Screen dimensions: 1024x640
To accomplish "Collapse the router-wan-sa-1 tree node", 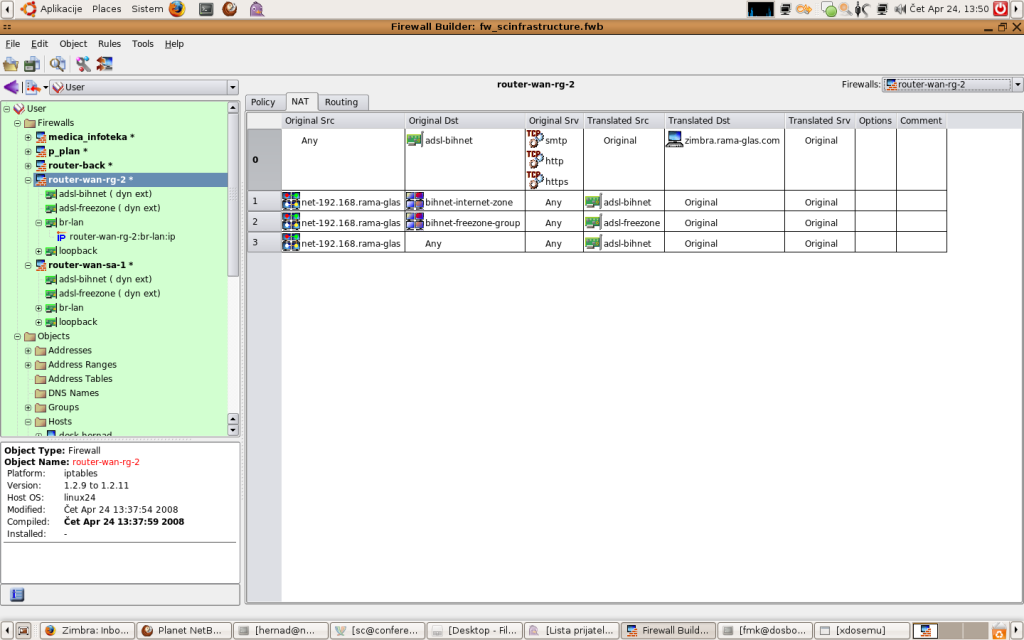I will tap(28, 265).
